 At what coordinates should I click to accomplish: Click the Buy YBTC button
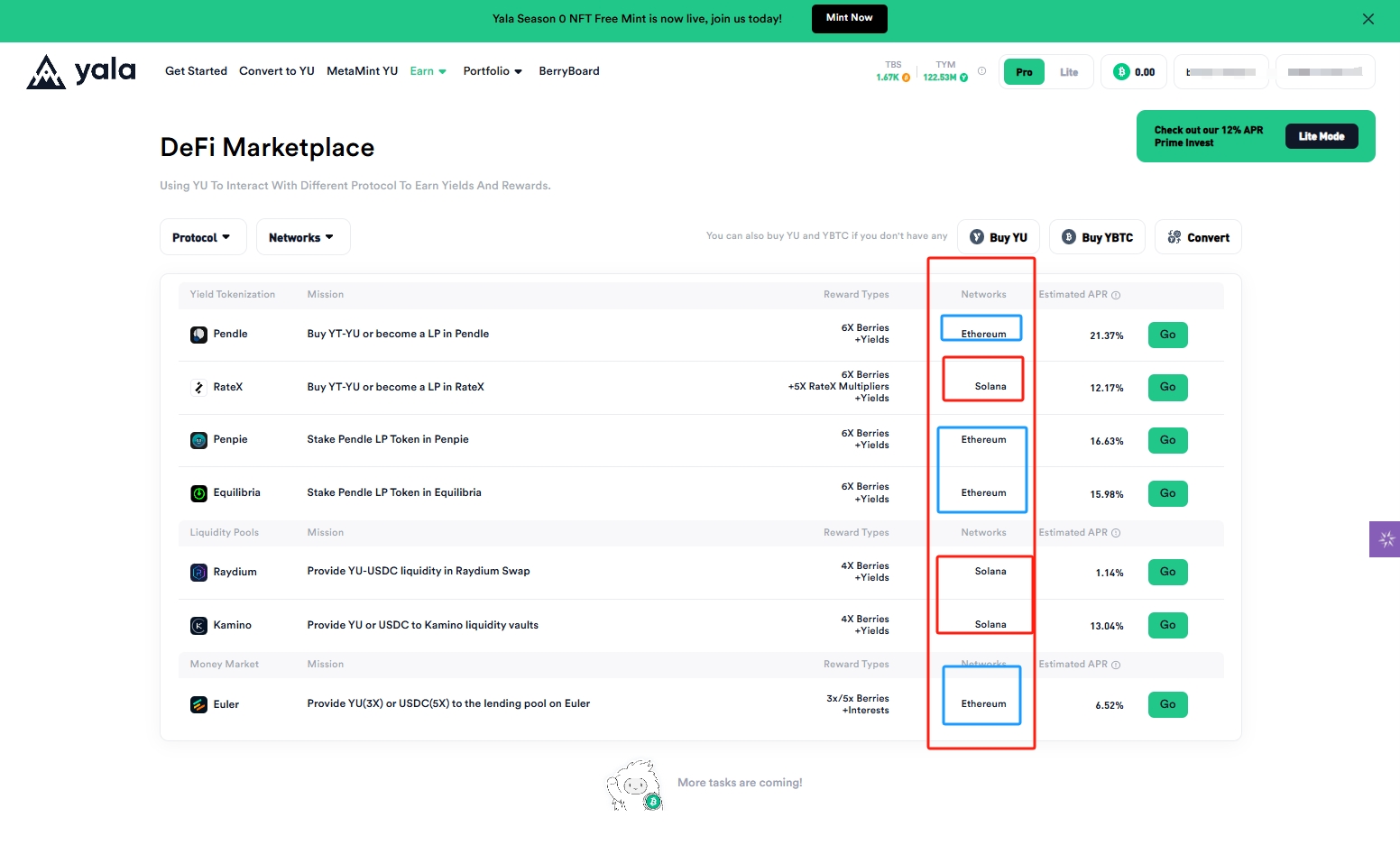[1097, 237]
